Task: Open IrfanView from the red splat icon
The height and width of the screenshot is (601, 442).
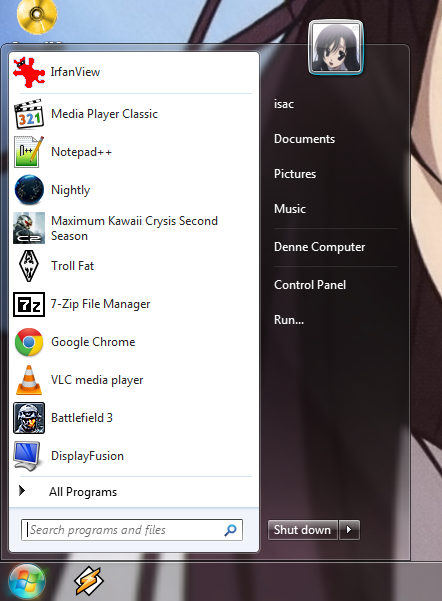Action: coord(29,72)
